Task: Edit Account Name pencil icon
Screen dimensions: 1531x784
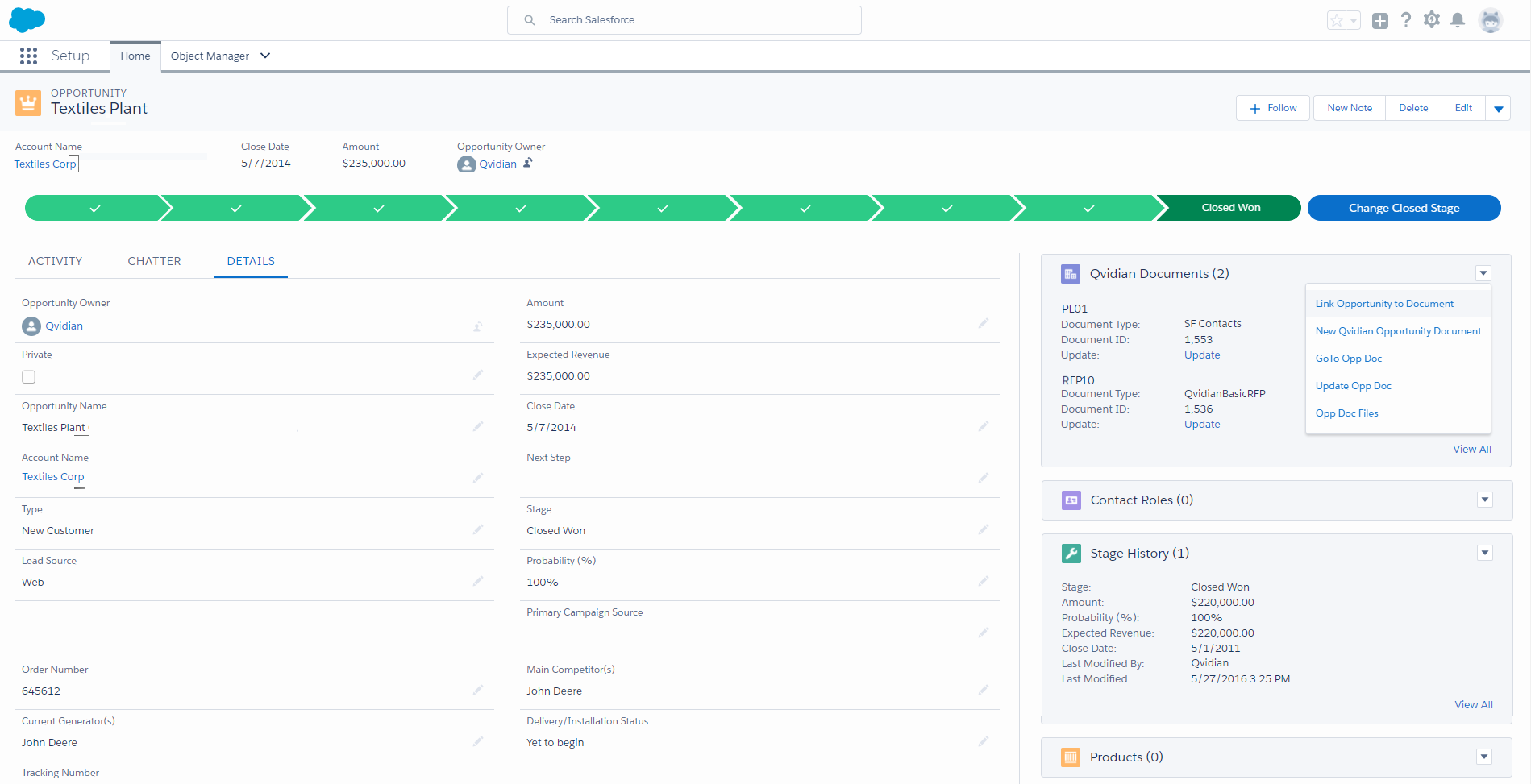Action: coord(478,478)
